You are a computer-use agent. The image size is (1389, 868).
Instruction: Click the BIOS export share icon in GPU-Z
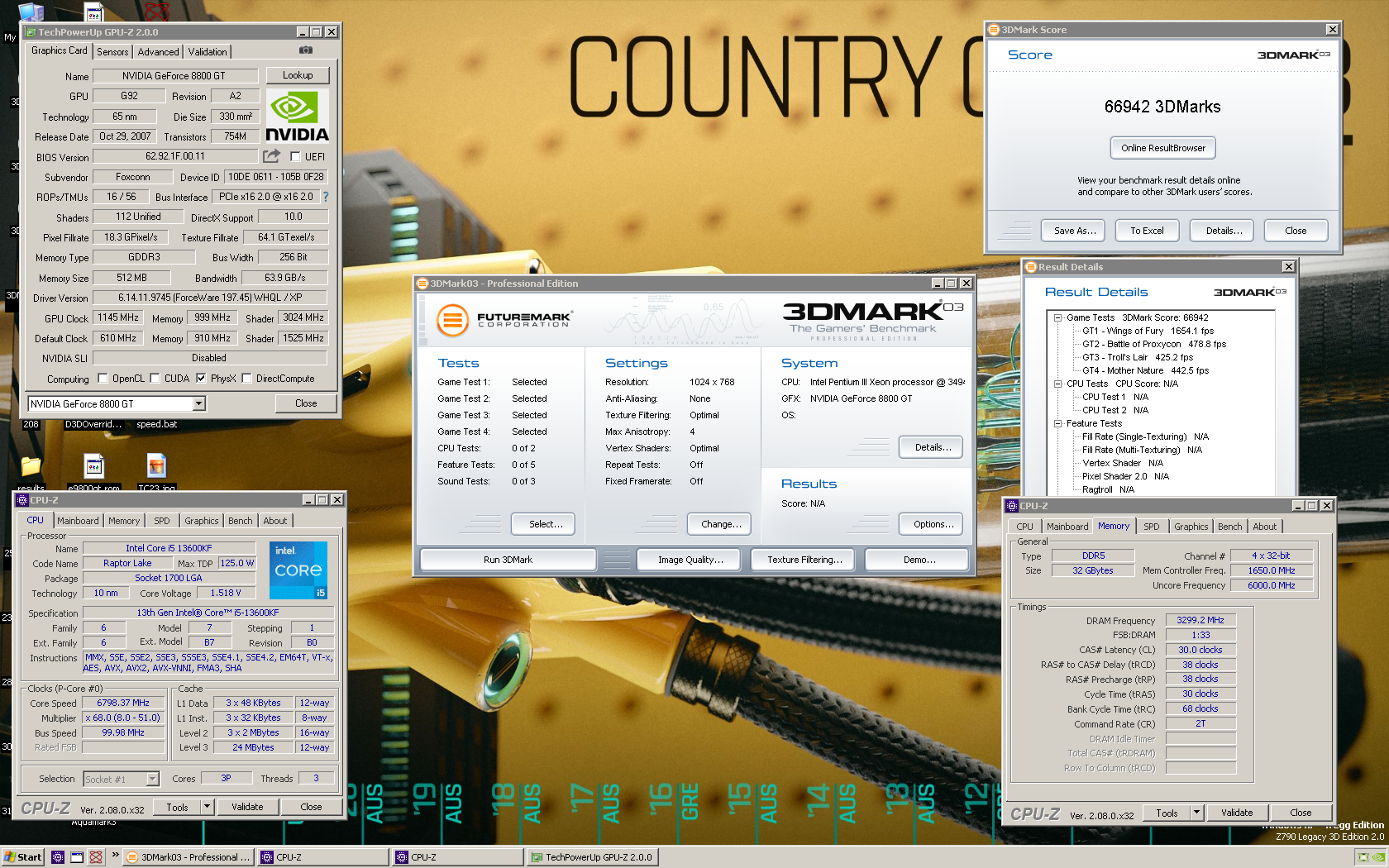(271, 156)
